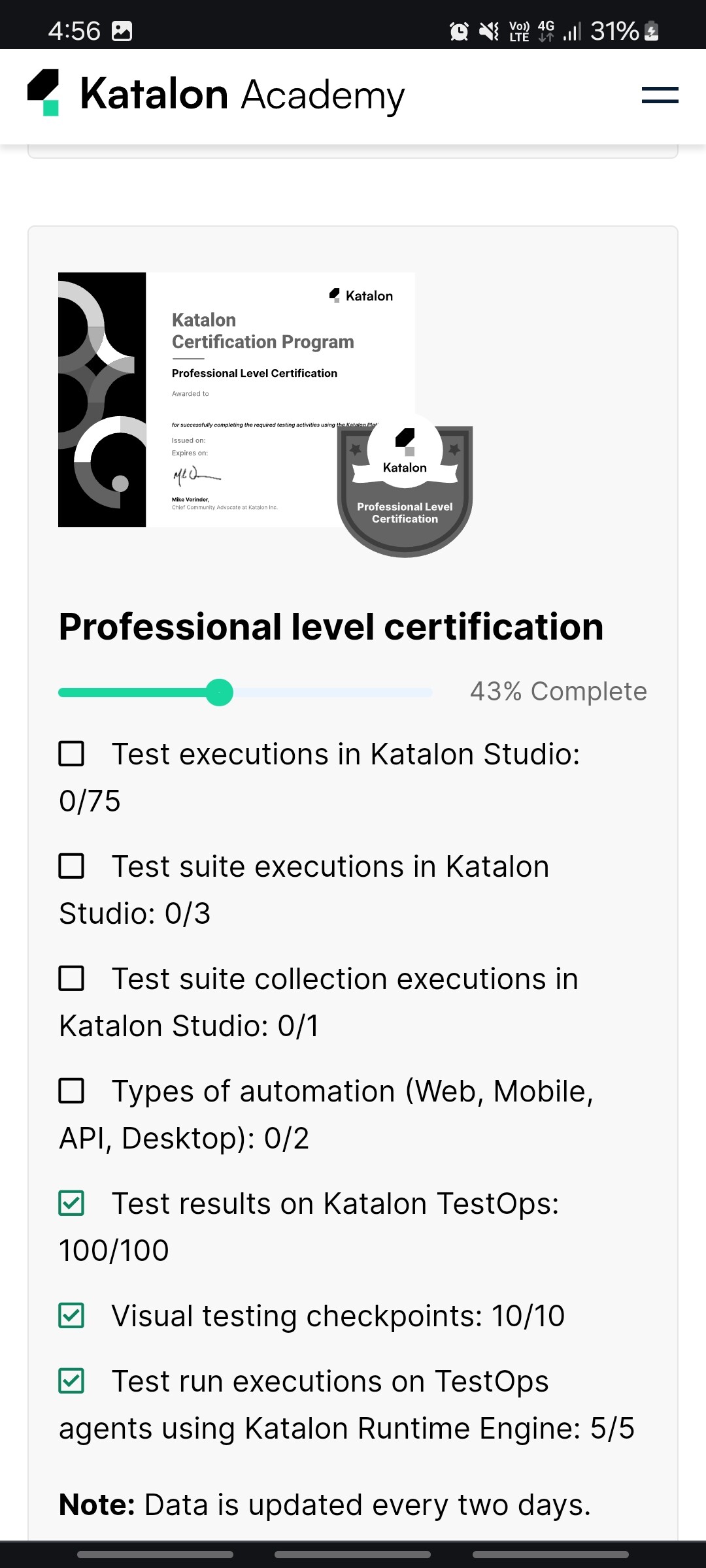The image size is (706, 1568).
Task: Tap the 4:56 status bar clock
Action: click(74, 31)
